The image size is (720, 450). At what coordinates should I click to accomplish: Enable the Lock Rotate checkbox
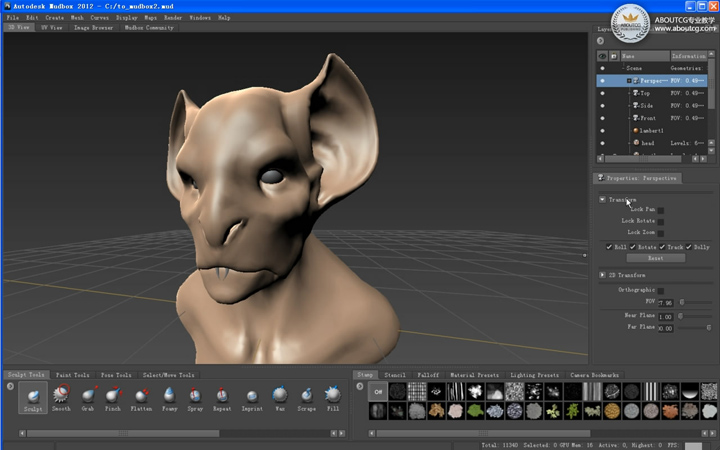[x=661, y=222]
